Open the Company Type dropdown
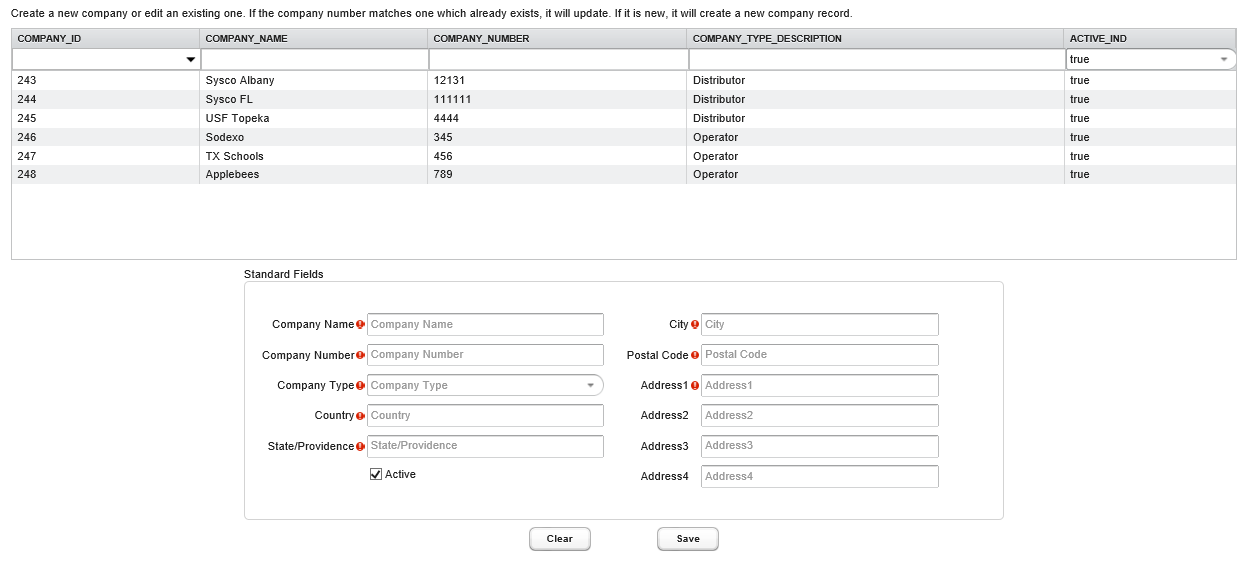 [589, 386]
